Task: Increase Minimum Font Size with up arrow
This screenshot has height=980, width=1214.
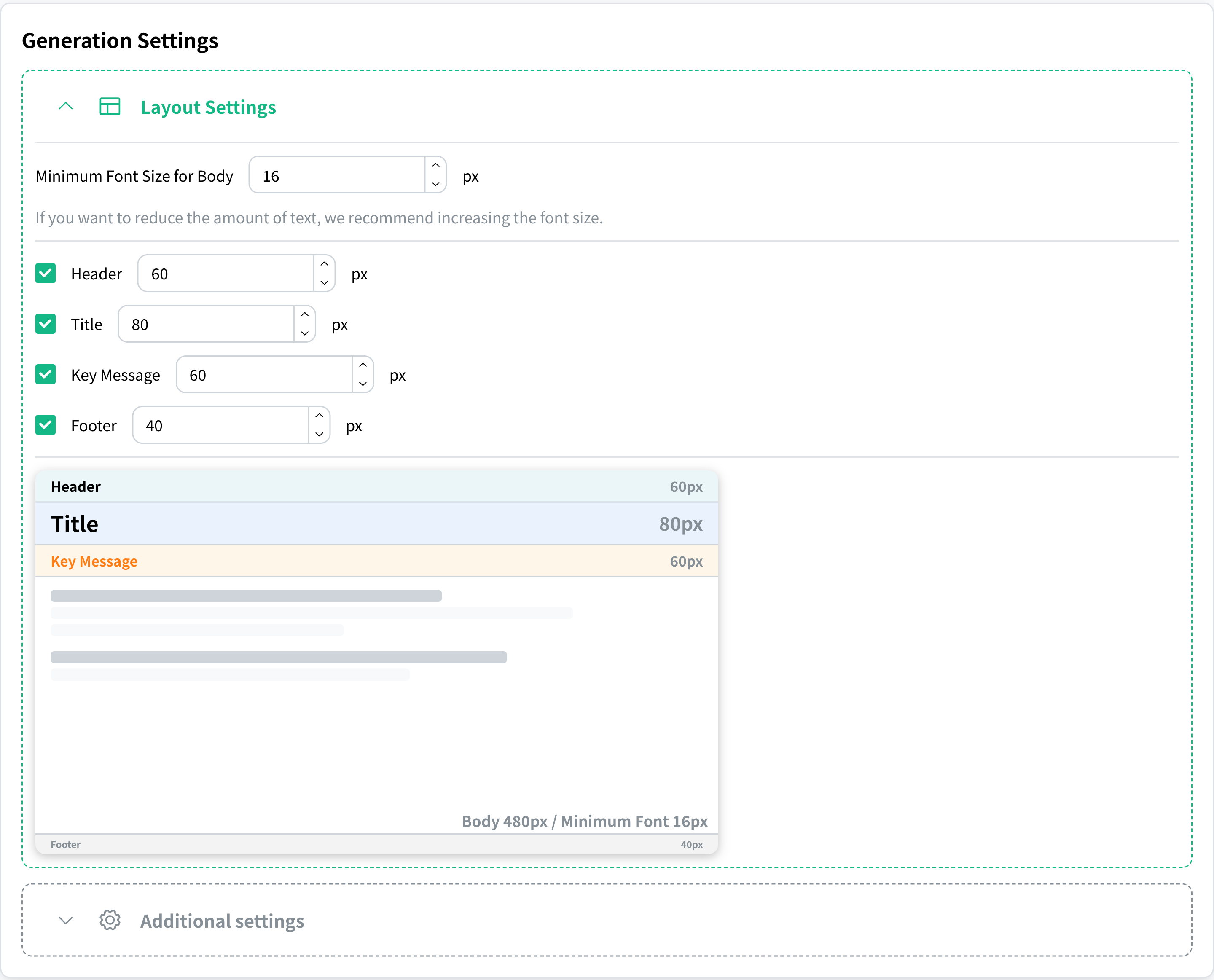Action: [x=436, y=165]
